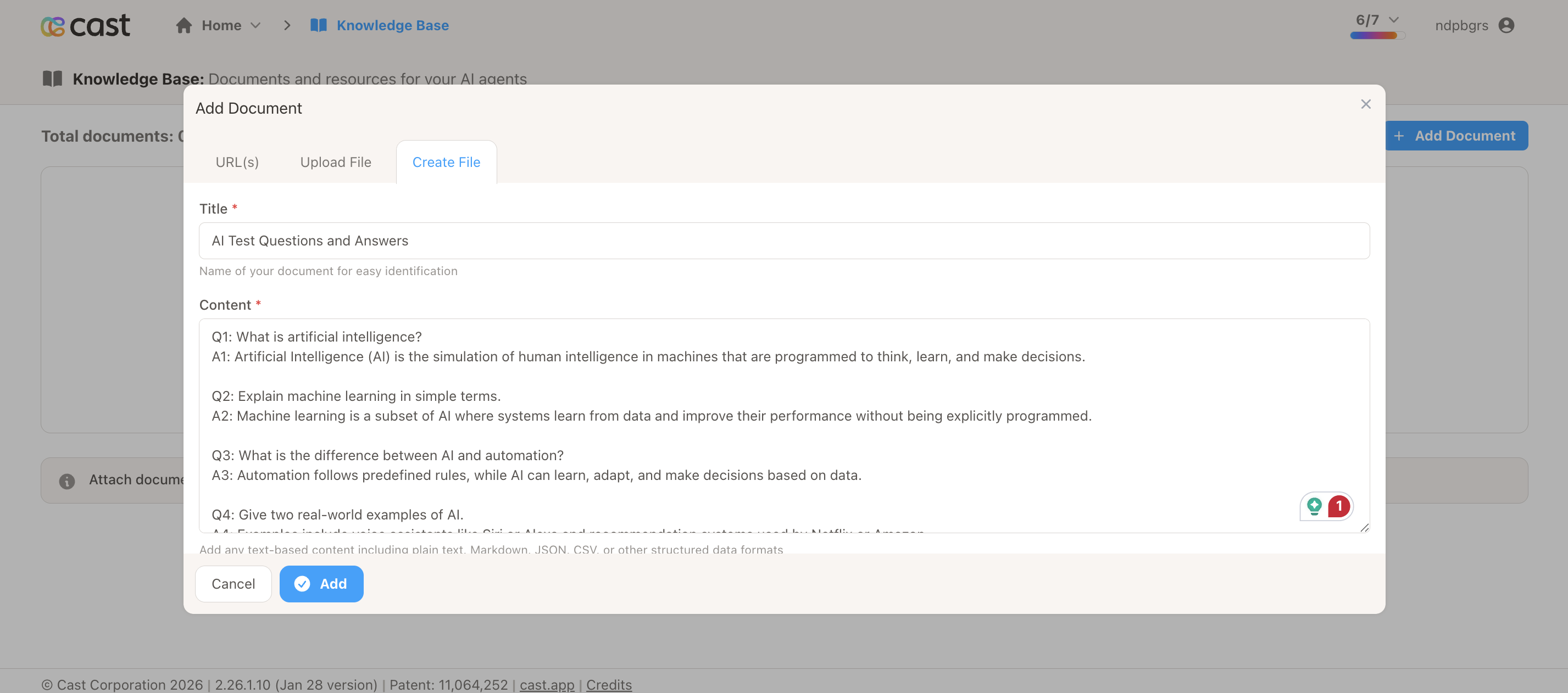Click the user account avatar icon
1568x693 pixels.
[x=1506, y=26]
